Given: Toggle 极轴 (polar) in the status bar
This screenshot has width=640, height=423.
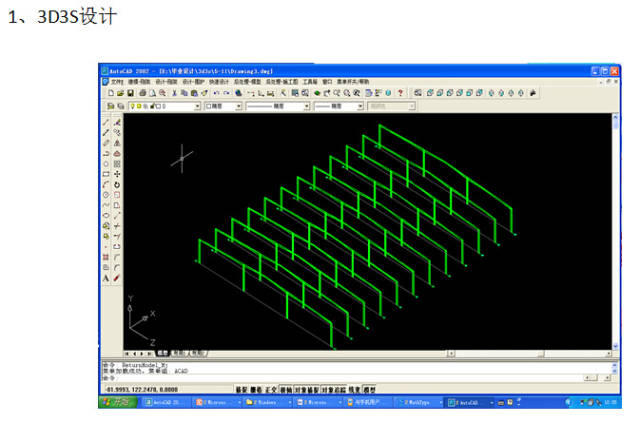Looking at the screenshot, I should [x=286, y=390].
